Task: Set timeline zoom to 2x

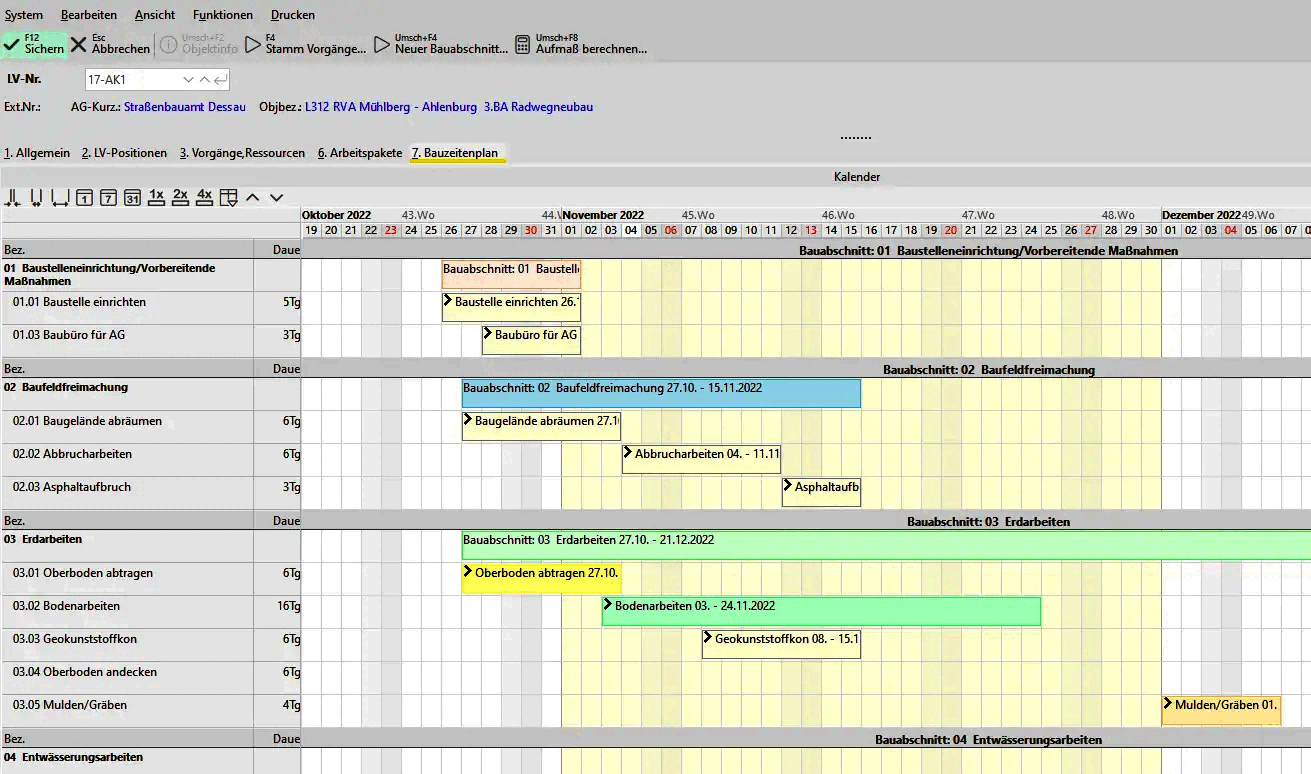Action: (x=180, y=196)
